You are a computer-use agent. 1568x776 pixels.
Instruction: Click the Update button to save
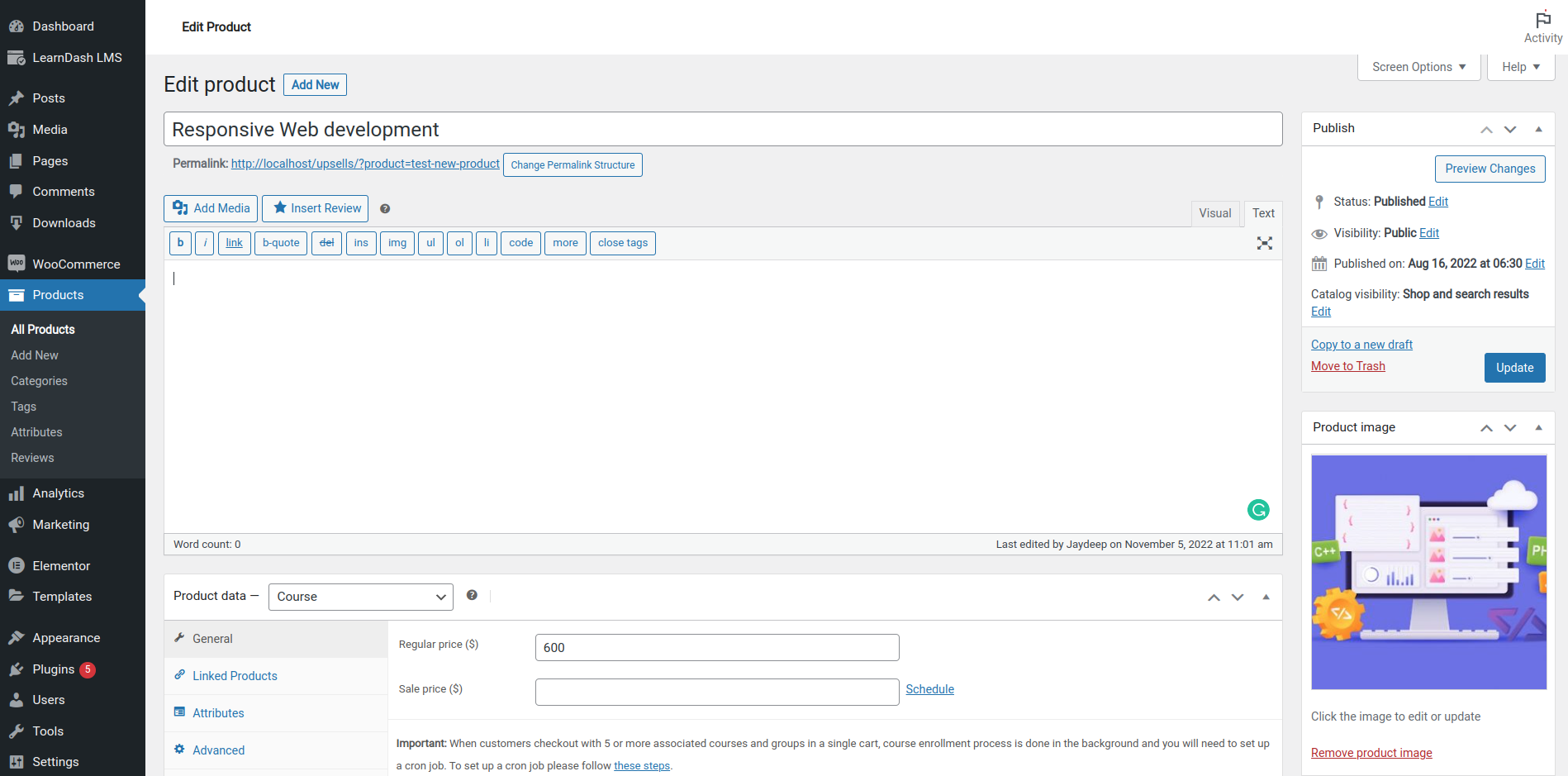tap(1514, 367)
